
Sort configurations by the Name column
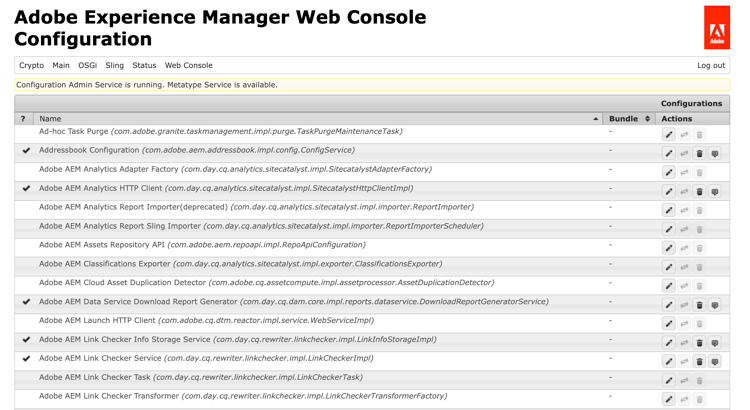[x=318, y=119]
